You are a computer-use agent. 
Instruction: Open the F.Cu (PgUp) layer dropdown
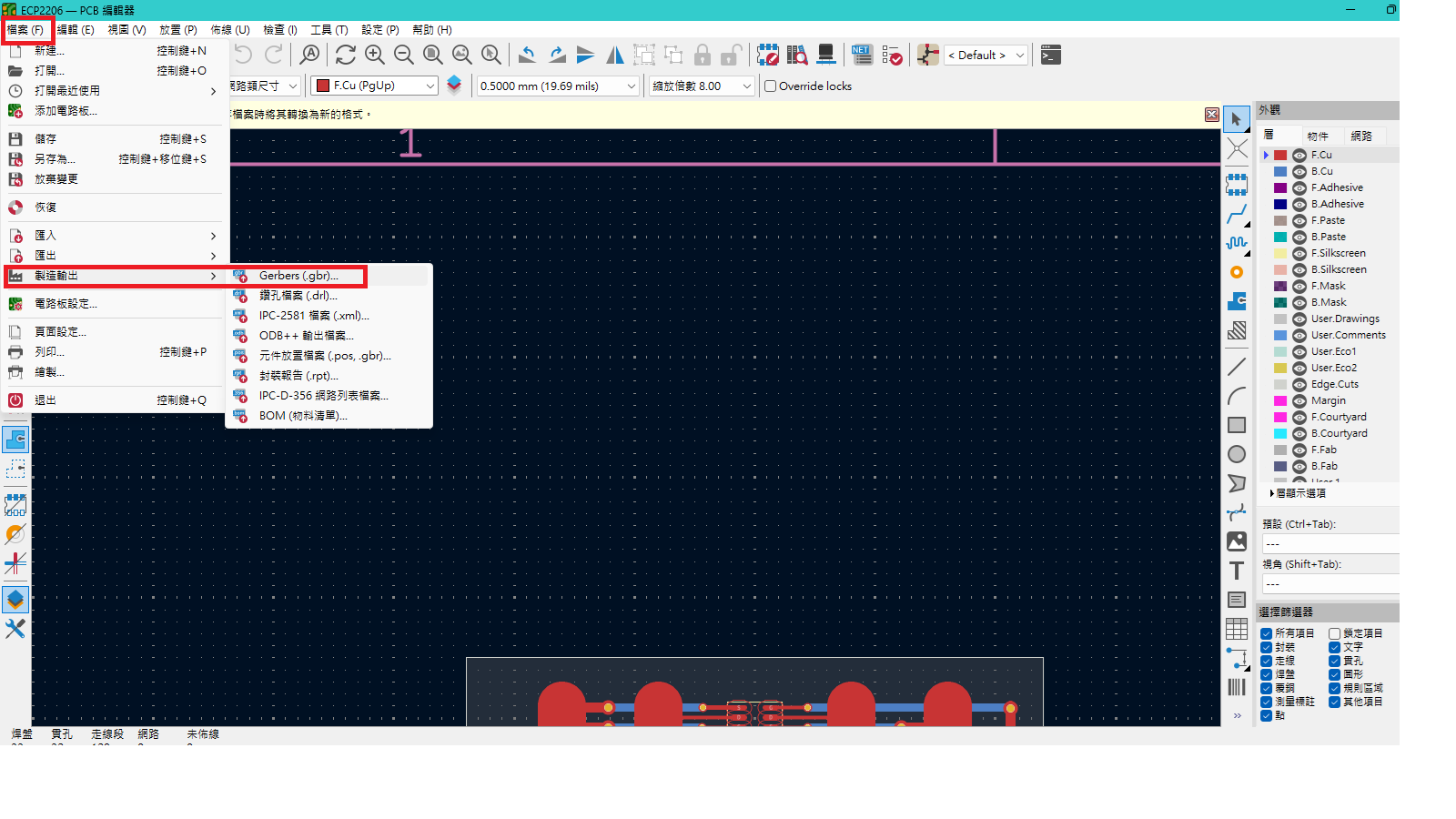tap(375, 86)
